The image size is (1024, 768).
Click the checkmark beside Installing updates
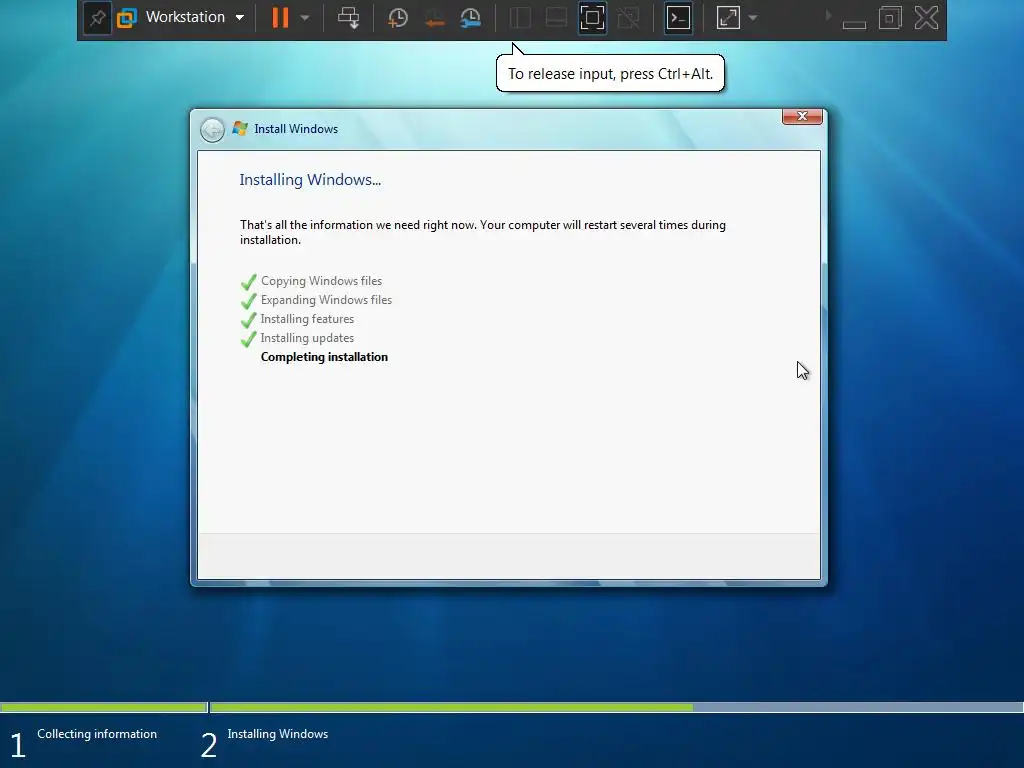(249, 339)
